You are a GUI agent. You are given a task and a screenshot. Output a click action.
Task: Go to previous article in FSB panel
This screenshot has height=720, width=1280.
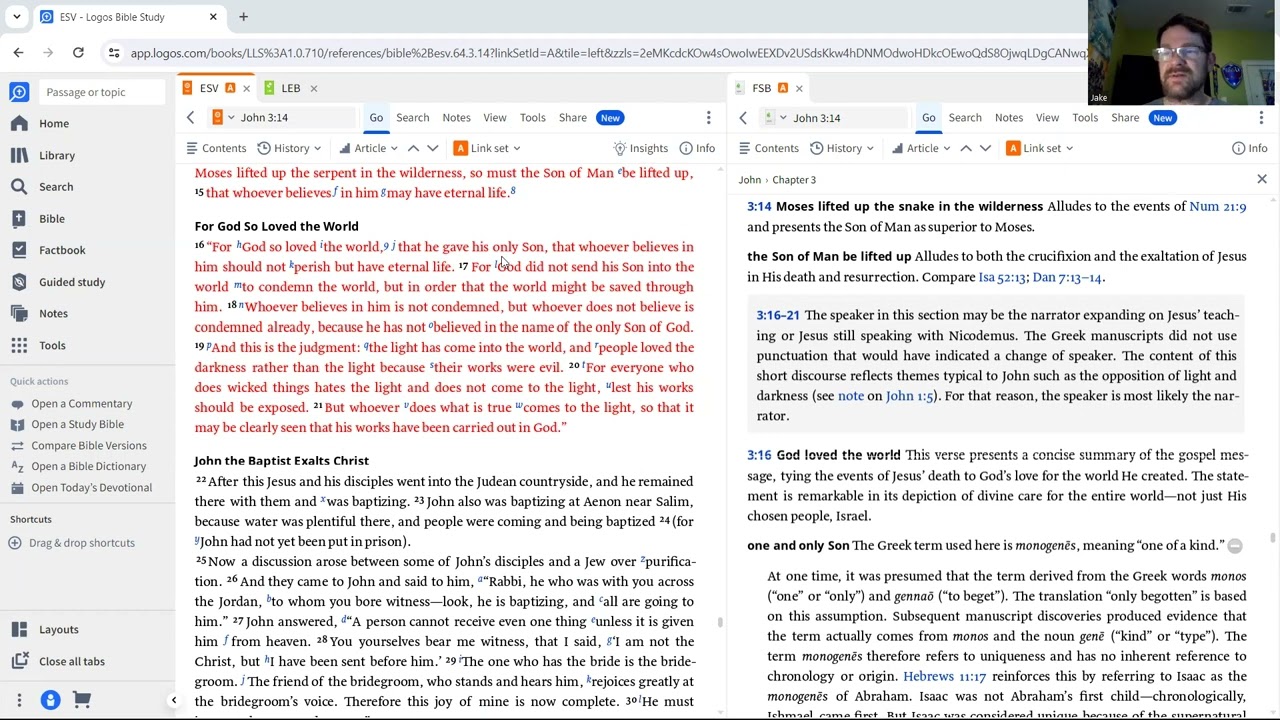coord(965,148)
